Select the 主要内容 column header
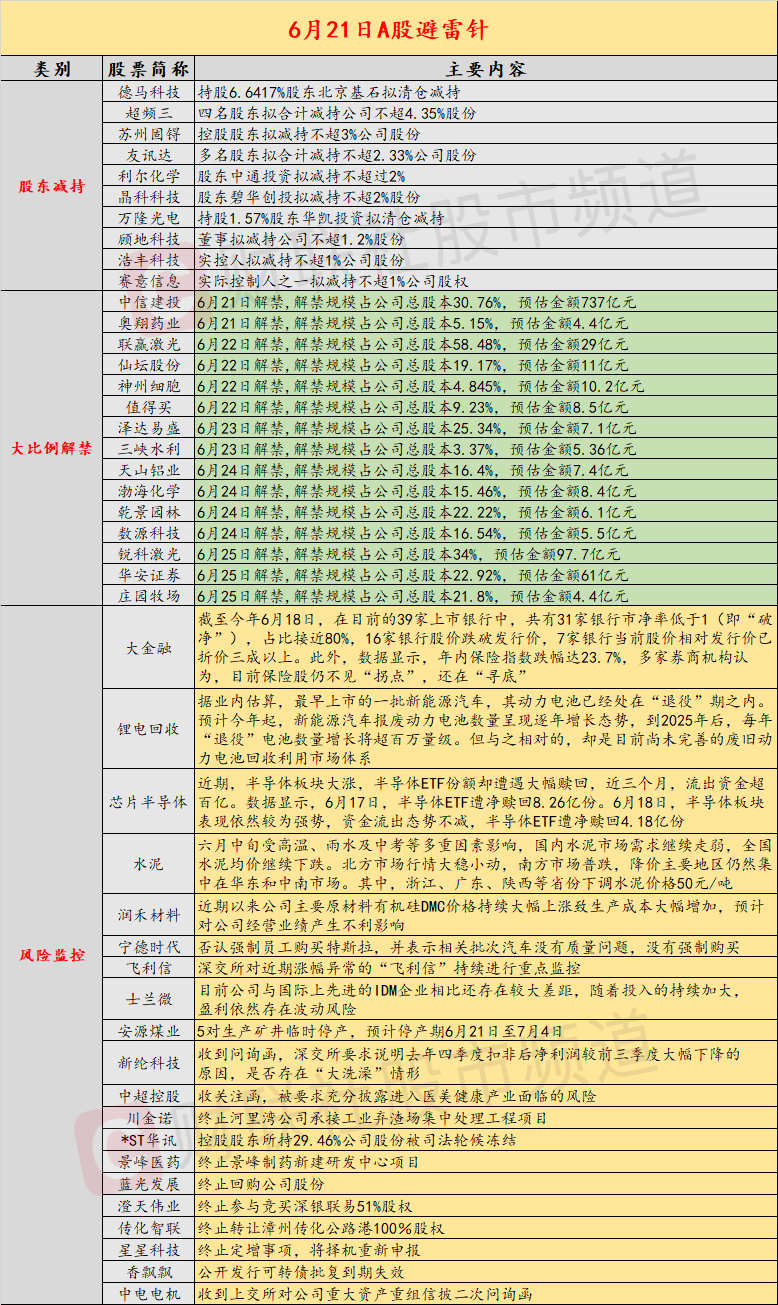The width and height of the screenshot is (778, 1305). point(486,69)
